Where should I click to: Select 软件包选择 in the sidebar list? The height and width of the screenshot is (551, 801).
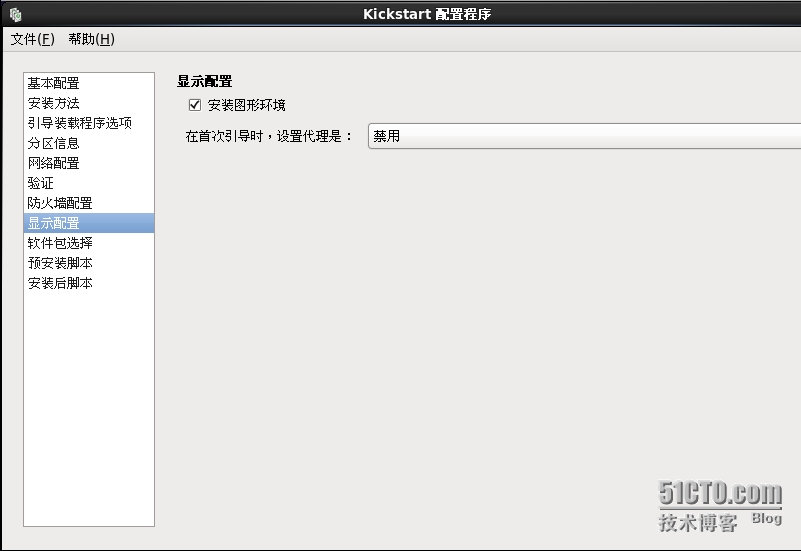(89, 243)
